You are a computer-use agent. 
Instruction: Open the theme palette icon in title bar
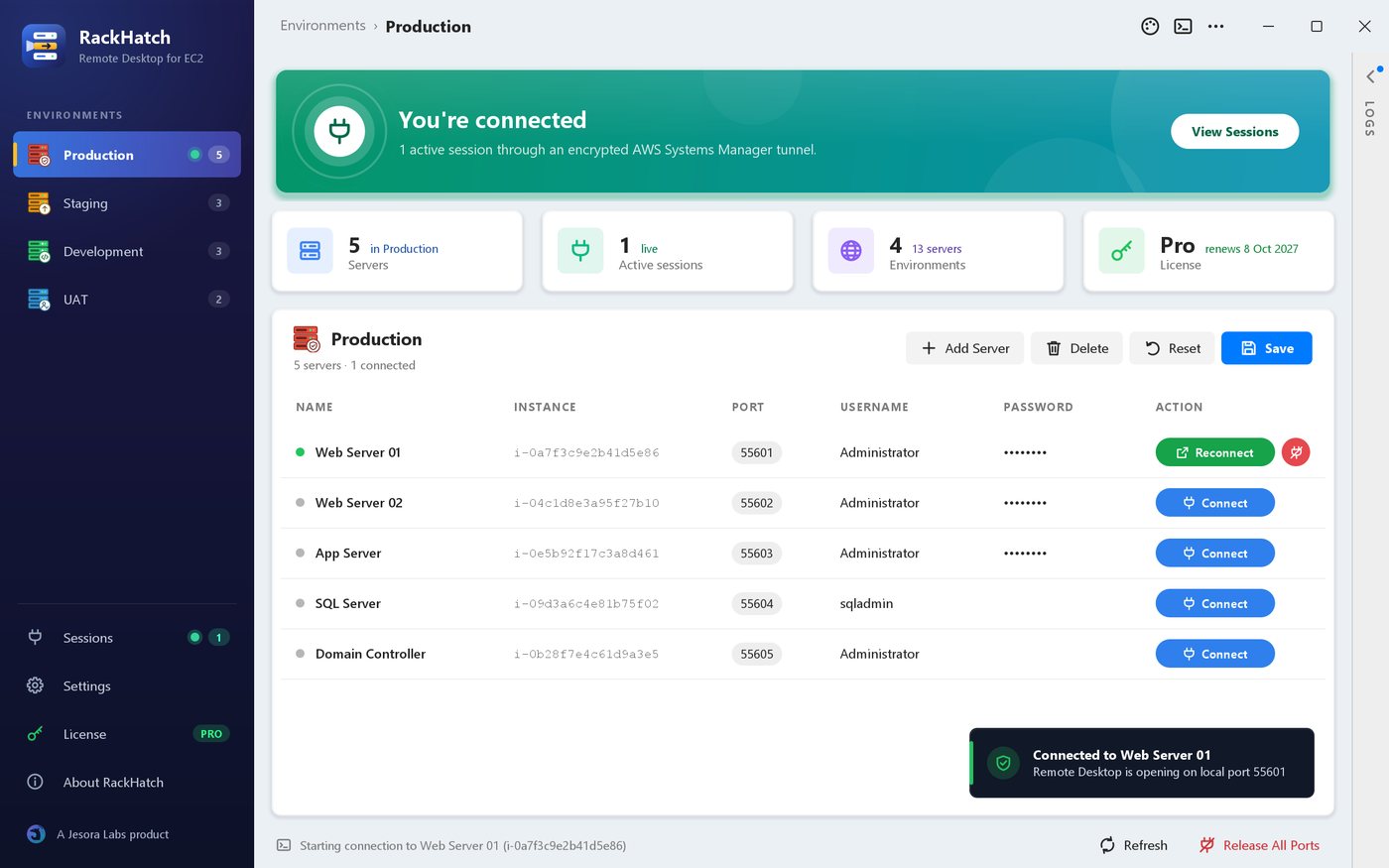click(x=1150, y=27)
